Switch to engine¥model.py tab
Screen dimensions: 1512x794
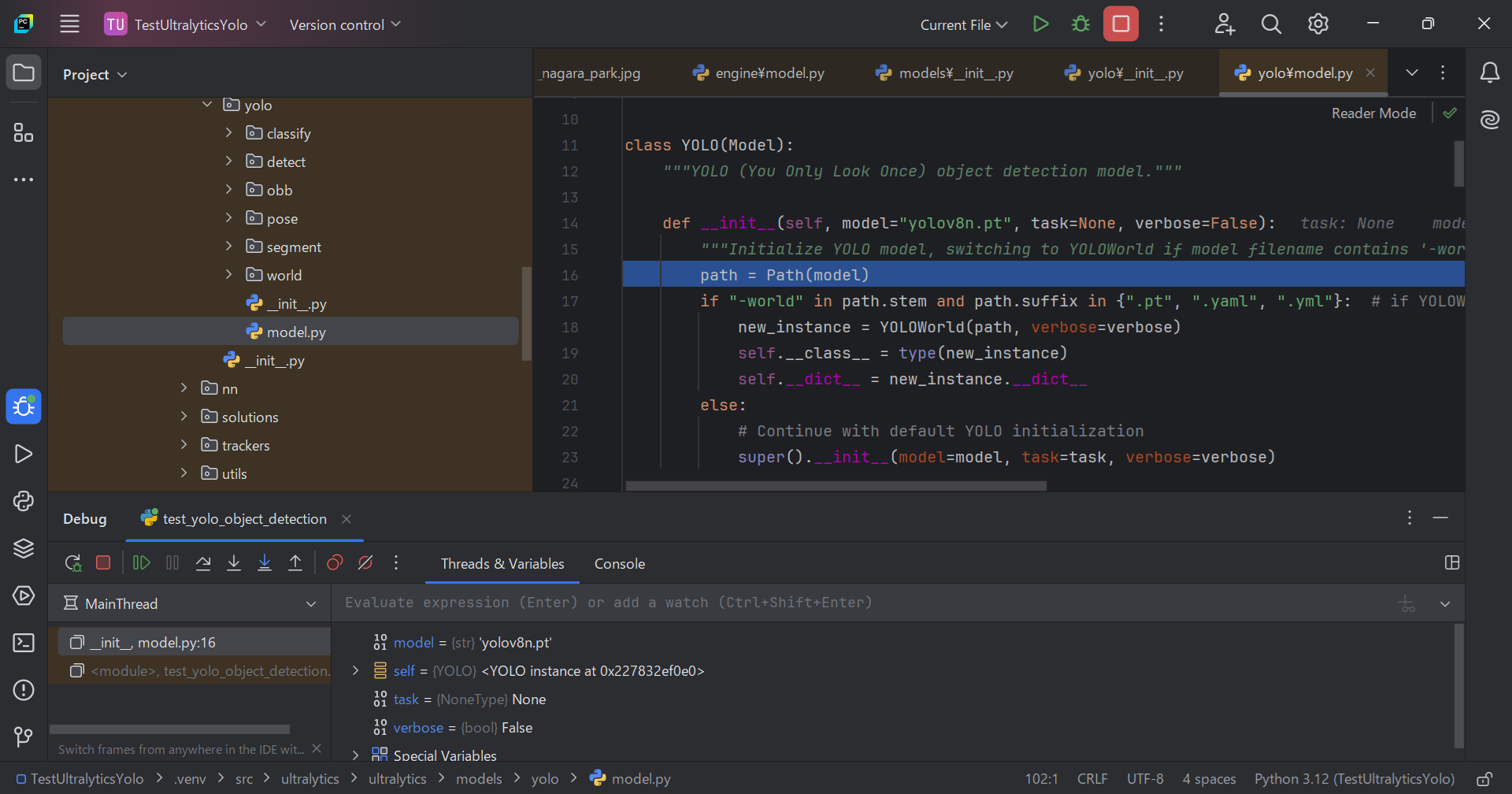[758, 73]
